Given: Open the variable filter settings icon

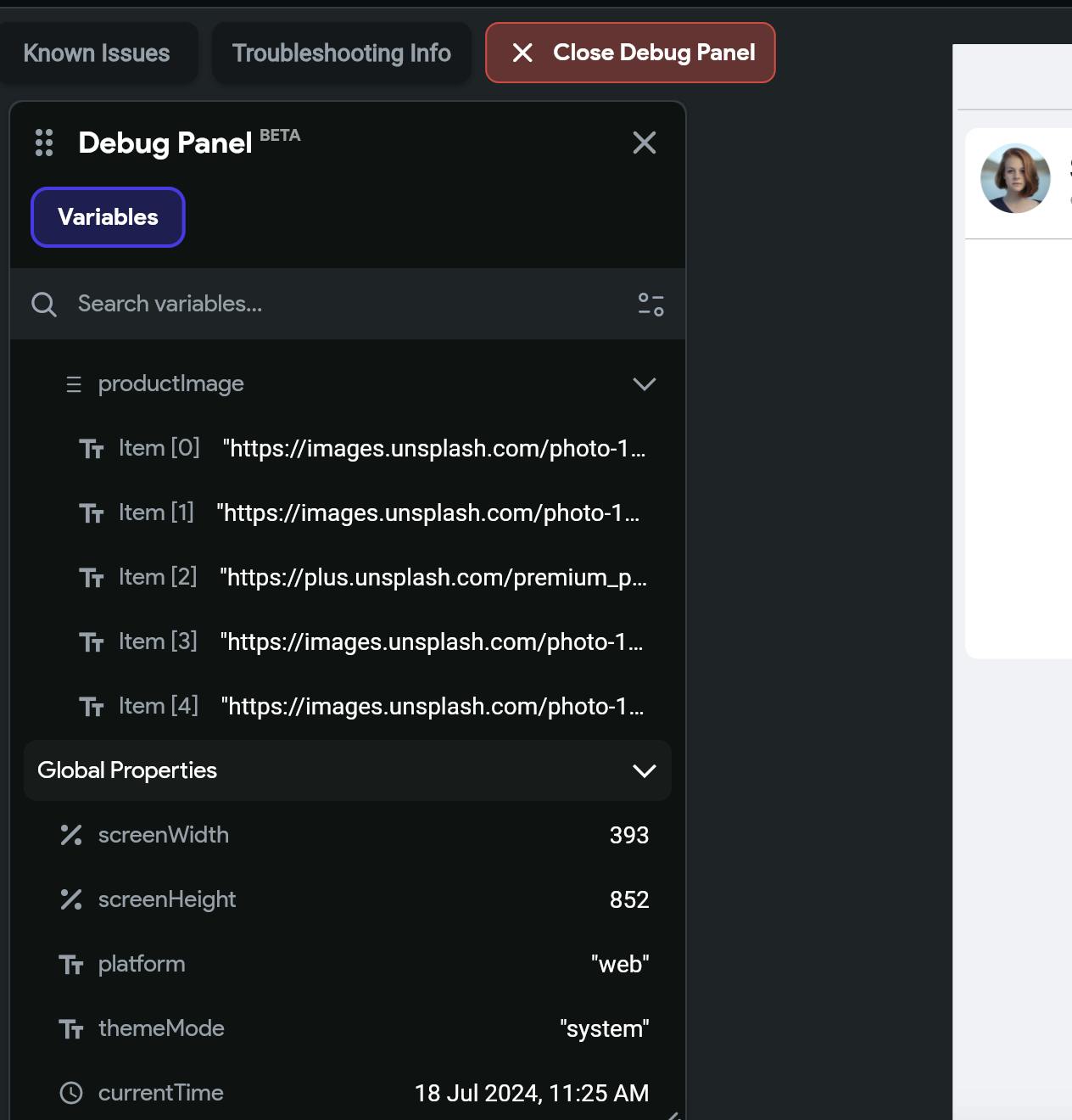Looking at the screenshot, I should tap(650, 304).
